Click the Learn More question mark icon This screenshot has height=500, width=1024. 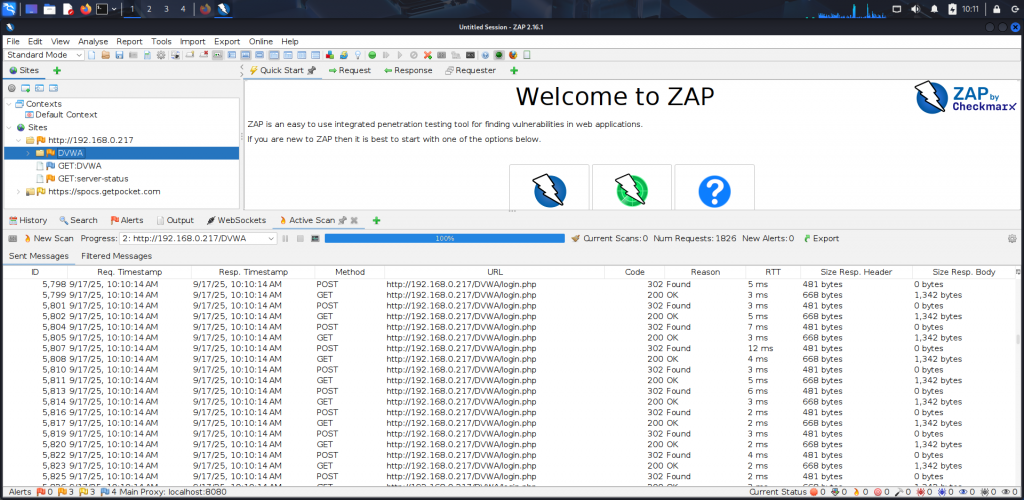[714, 193]
